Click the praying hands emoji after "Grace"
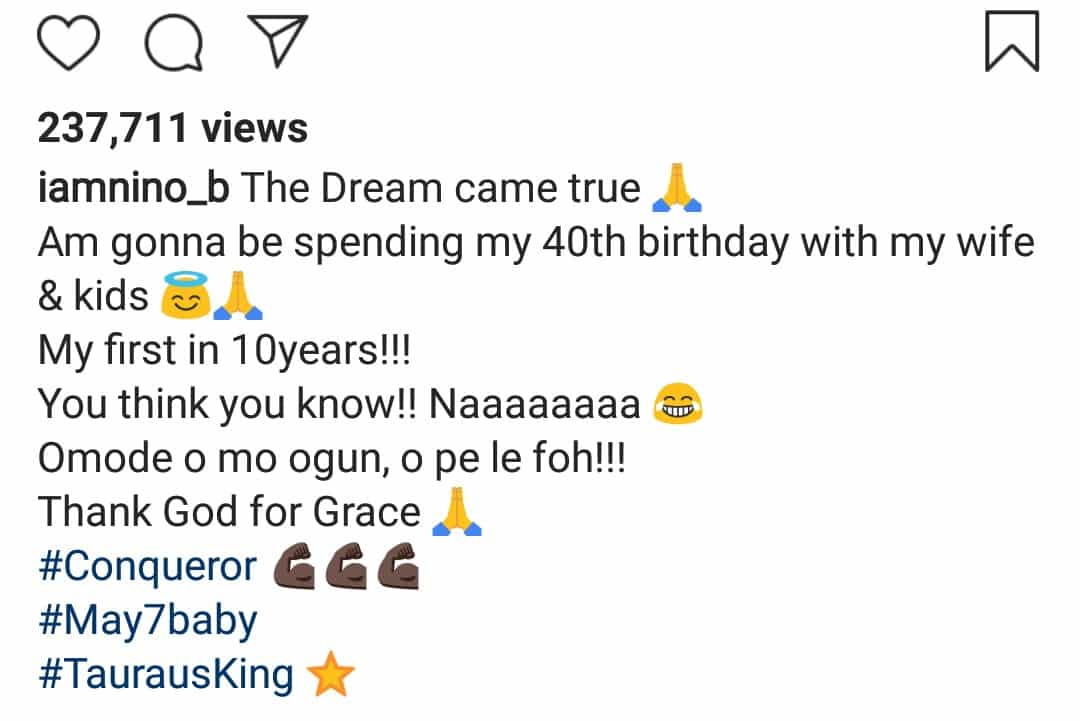Screen dimensions: 1080x721 (x=457, y=513)
